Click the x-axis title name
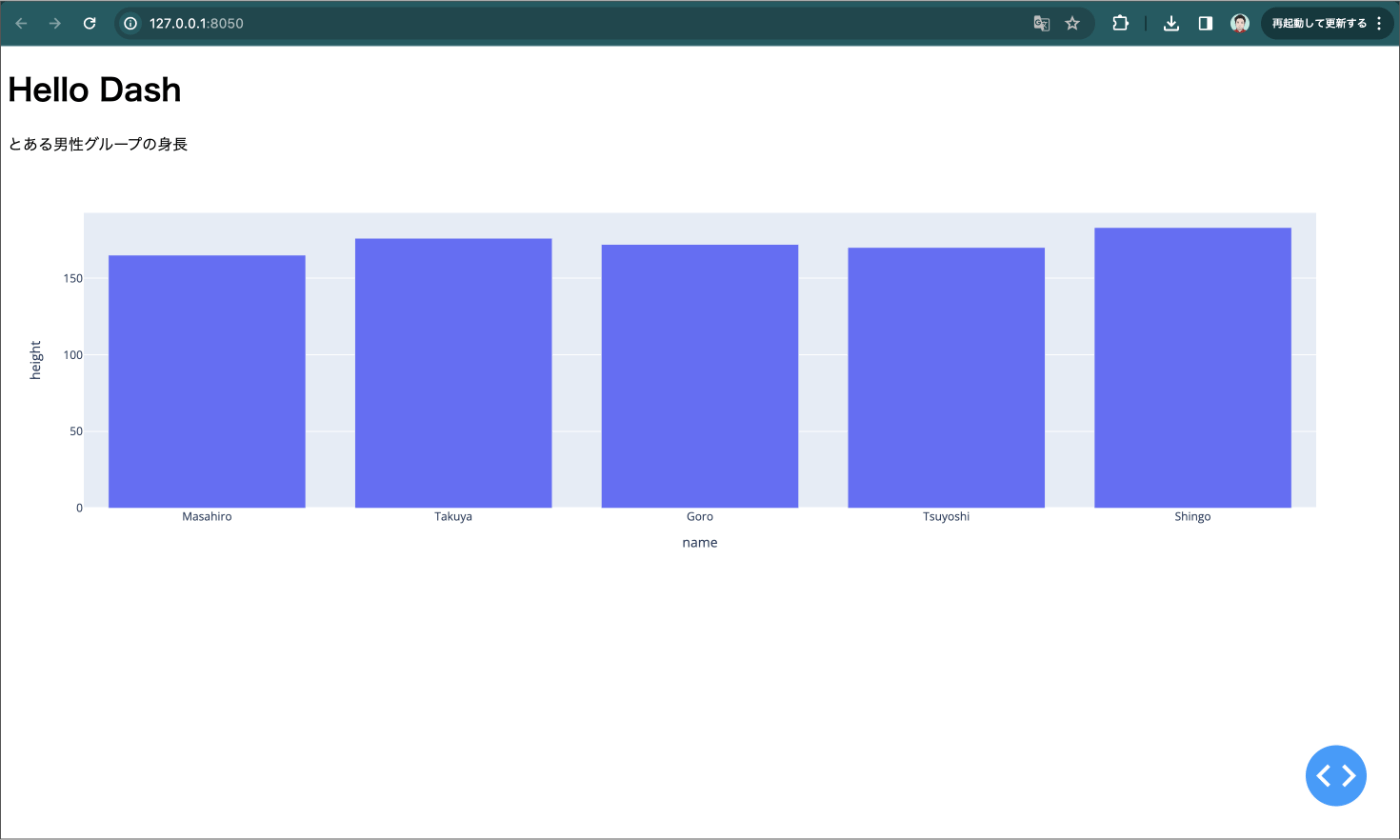Screen dimensions: 1400x840 tap(700, 543)
